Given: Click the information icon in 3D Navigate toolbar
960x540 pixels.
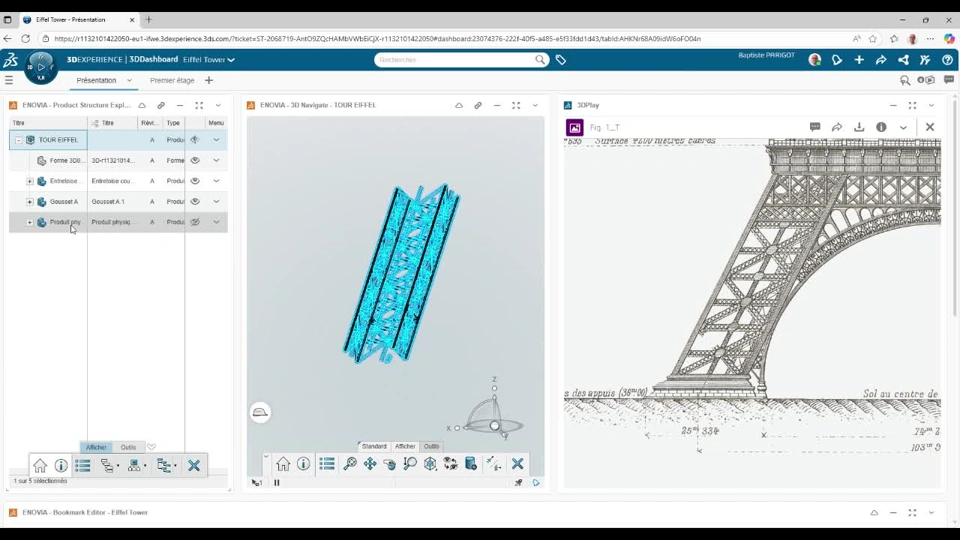Looking at the screenshot, I should (x=304, y=464).
